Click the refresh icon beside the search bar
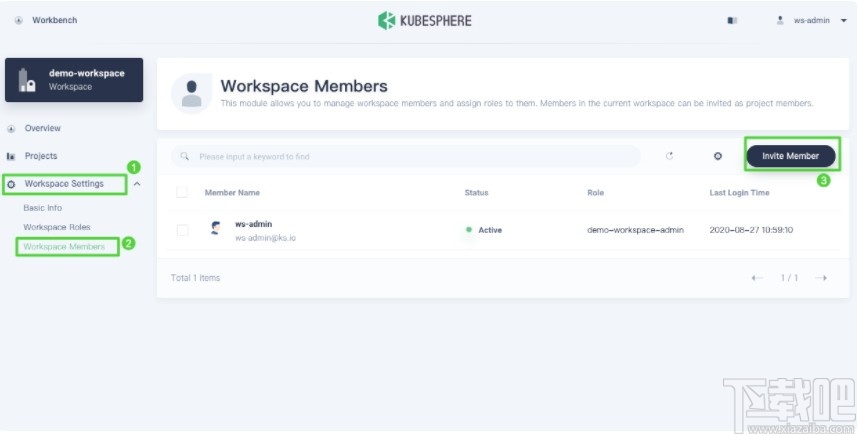The height and width of the screenshot is (434, 858). [x=670, y=156]
